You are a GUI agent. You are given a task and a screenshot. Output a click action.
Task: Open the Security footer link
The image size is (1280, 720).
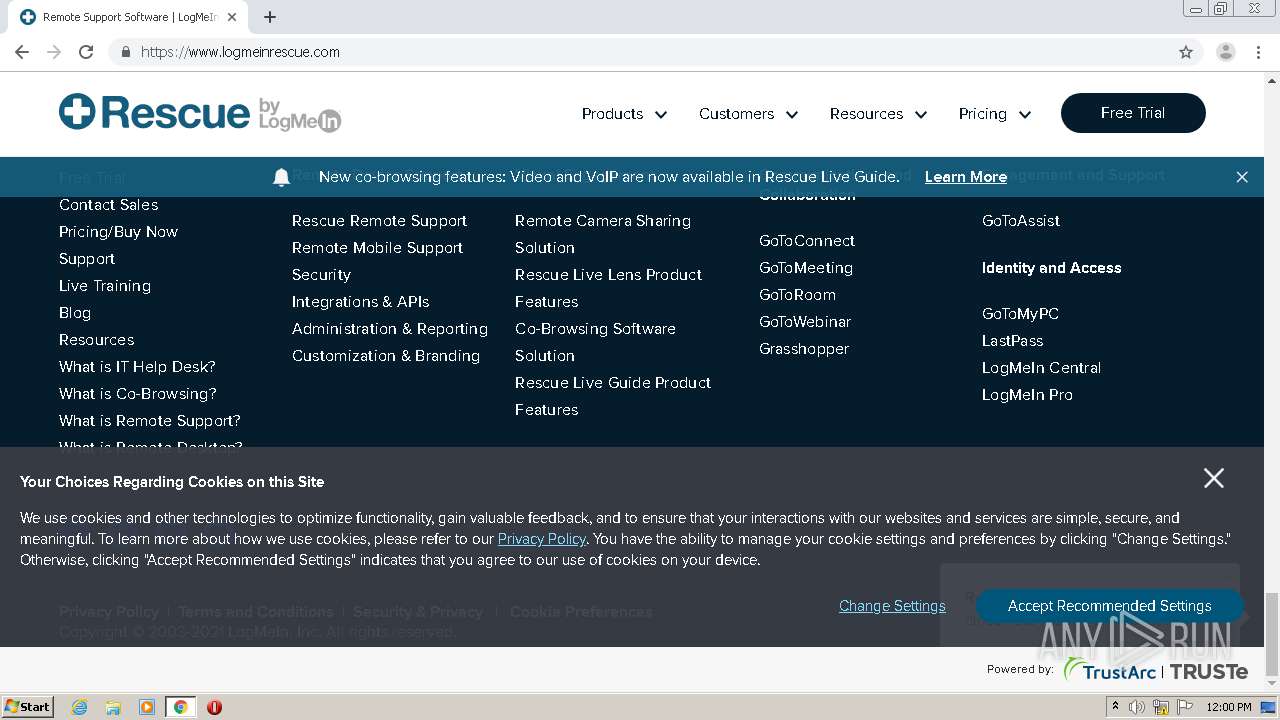[321, 275]
